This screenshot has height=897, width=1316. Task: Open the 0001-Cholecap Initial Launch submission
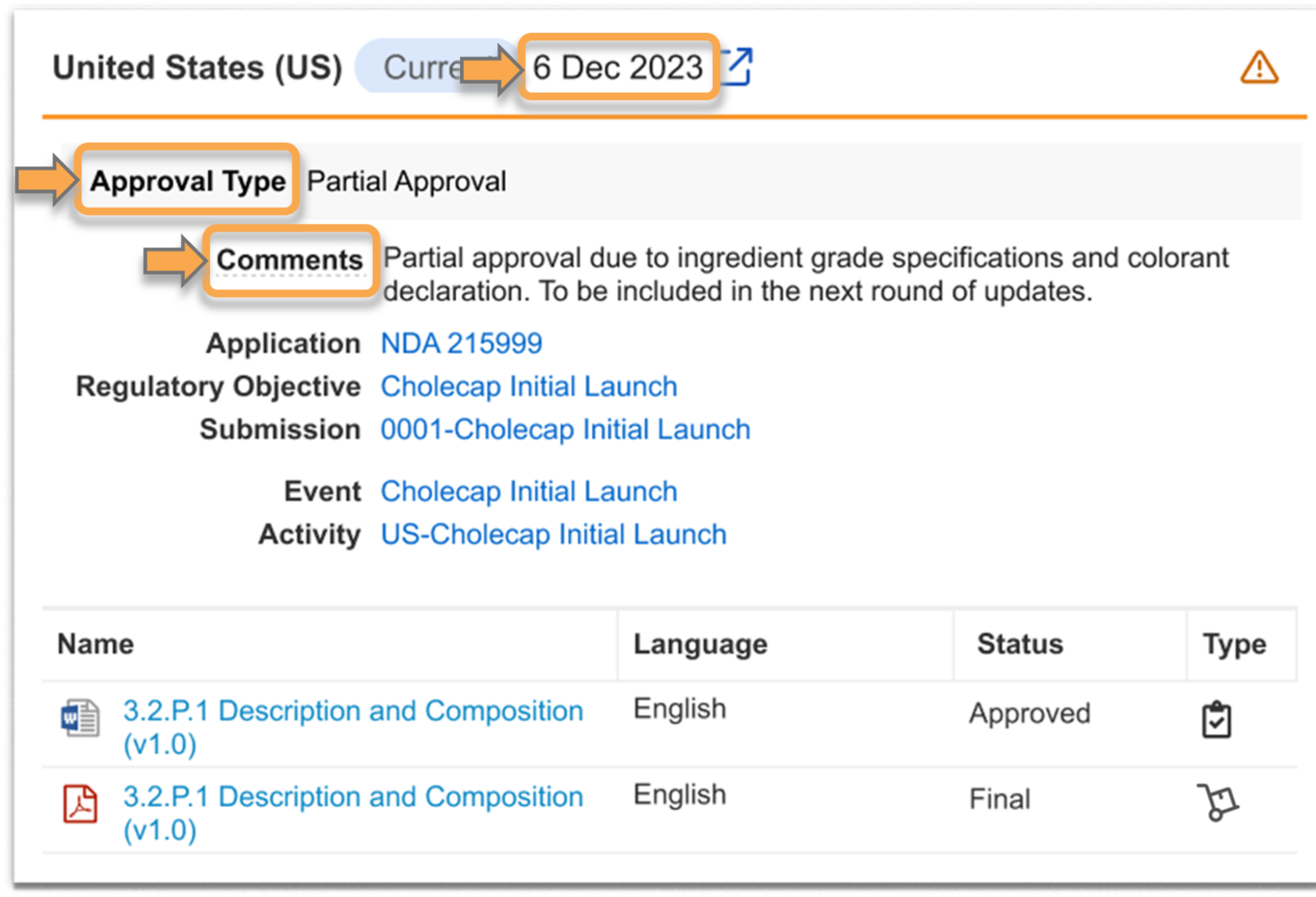point(565,429)
